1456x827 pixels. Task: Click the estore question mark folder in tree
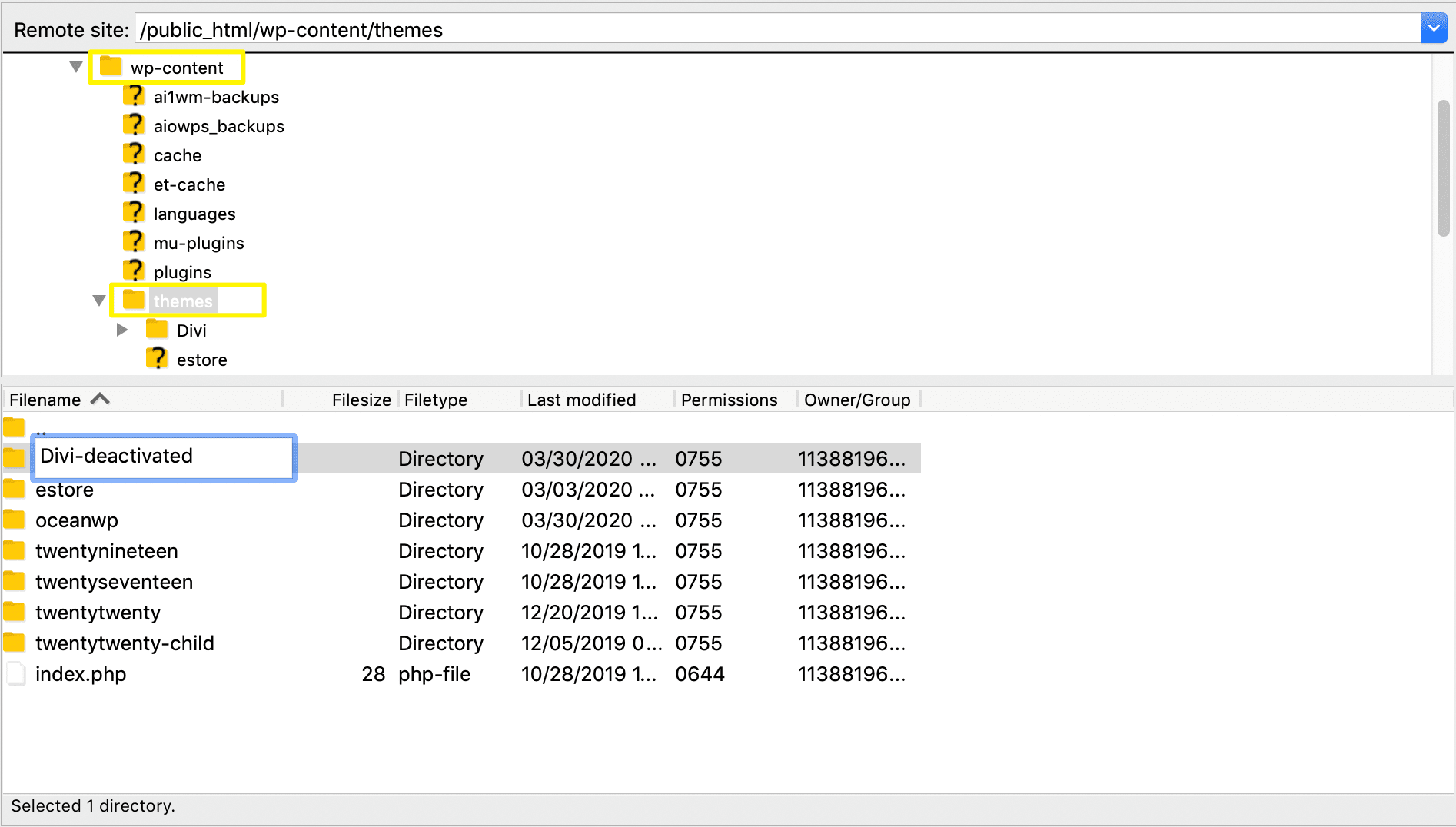click(x=157, y=357)
